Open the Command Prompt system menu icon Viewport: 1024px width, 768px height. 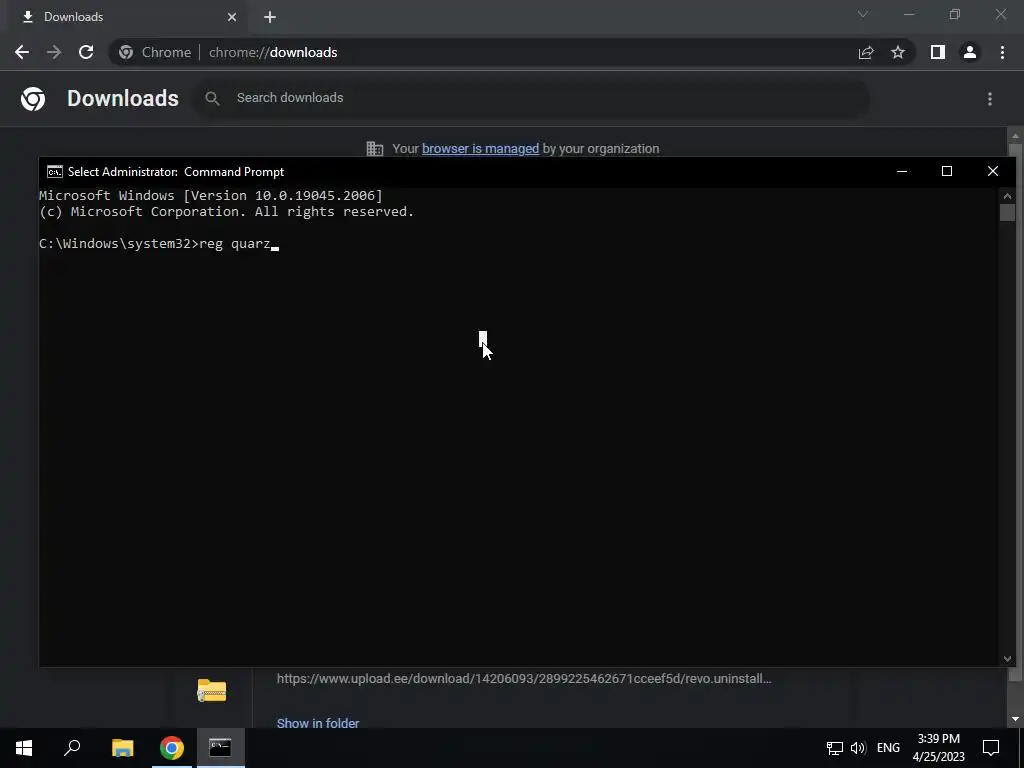tap(55, 172)
